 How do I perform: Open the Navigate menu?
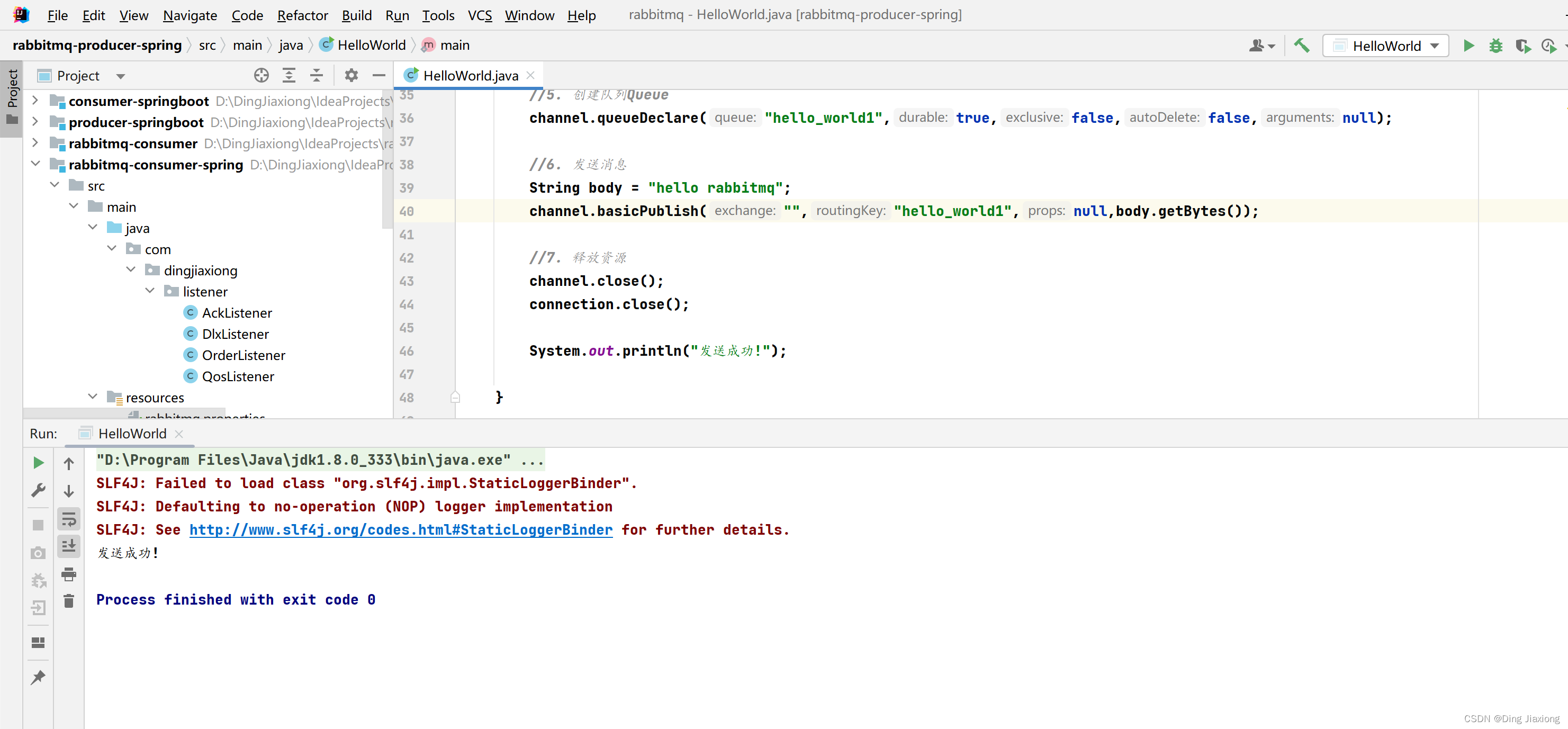[x=190, y=15]
